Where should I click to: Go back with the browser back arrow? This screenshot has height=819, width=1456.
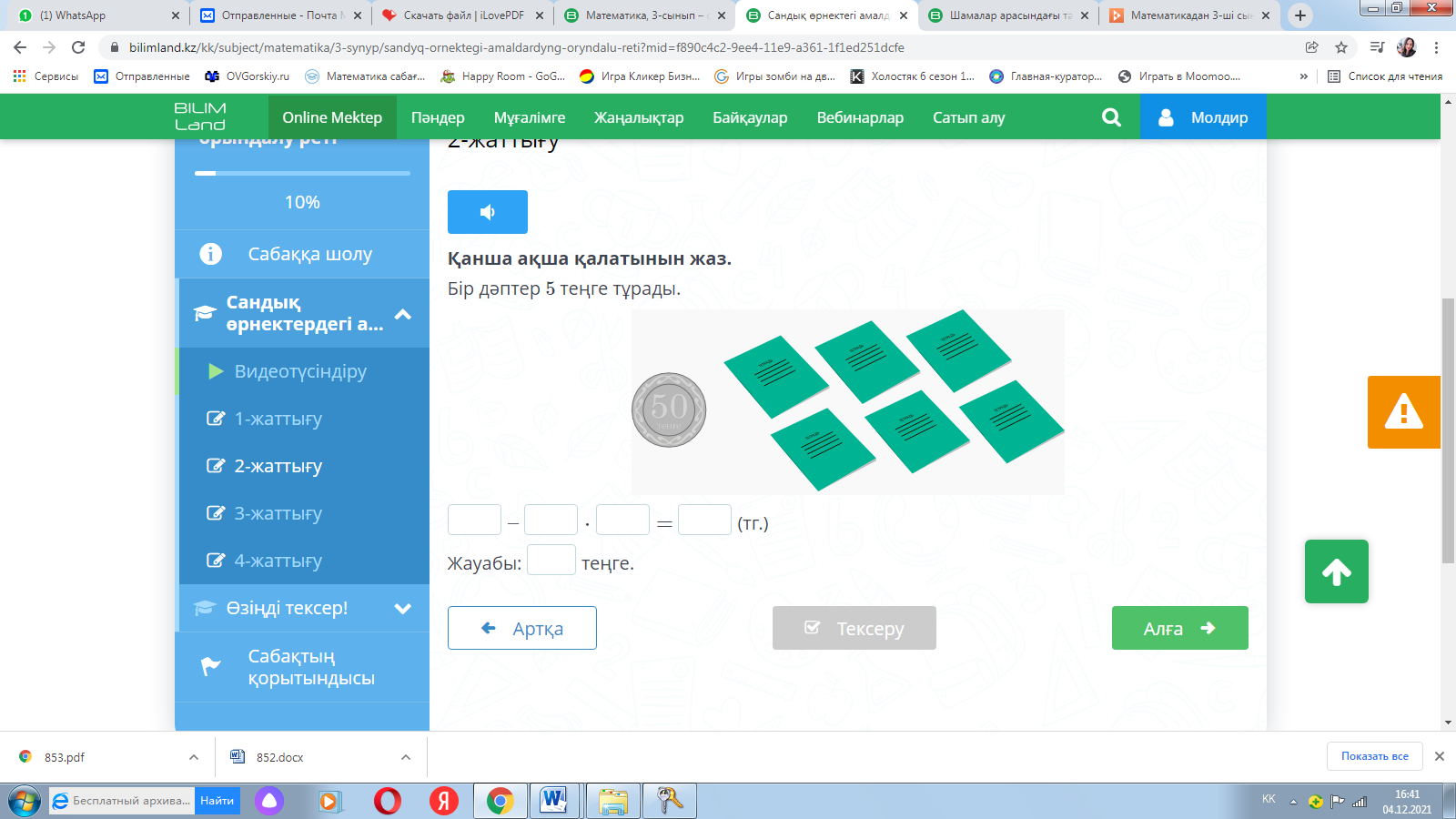20,47
